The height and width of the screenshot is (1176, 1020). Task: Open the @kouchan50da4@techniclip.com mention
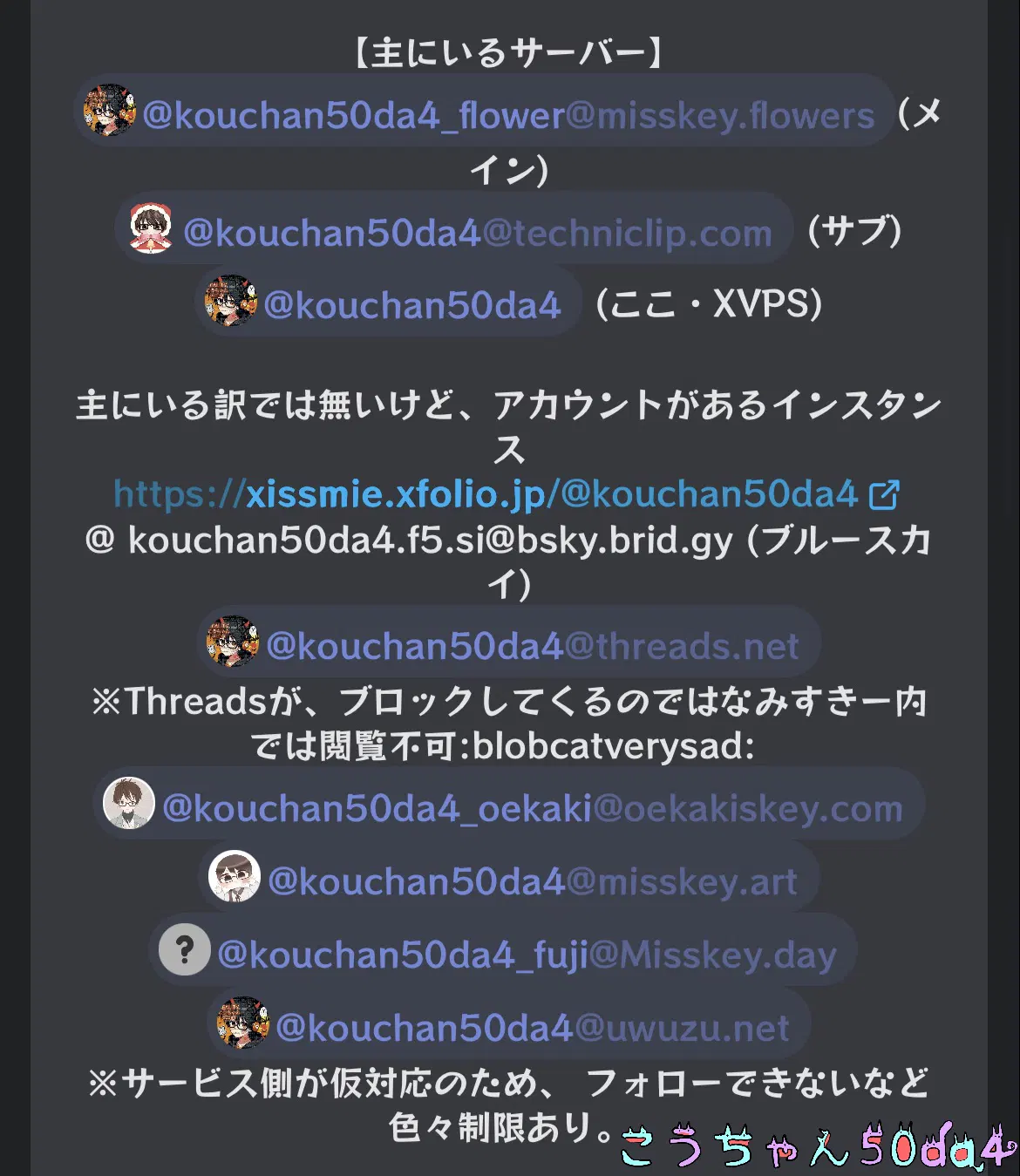point(454,228)
